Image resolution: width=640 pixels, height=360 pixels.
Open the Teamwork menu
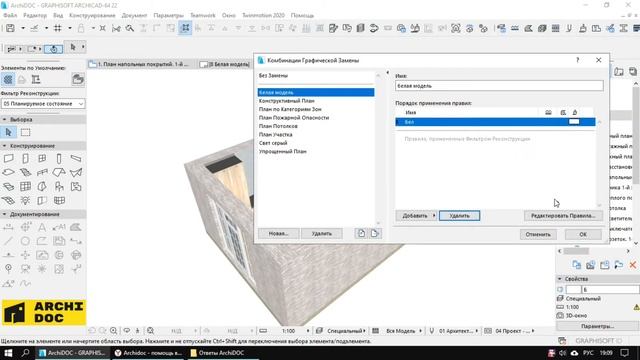(203, 15)
